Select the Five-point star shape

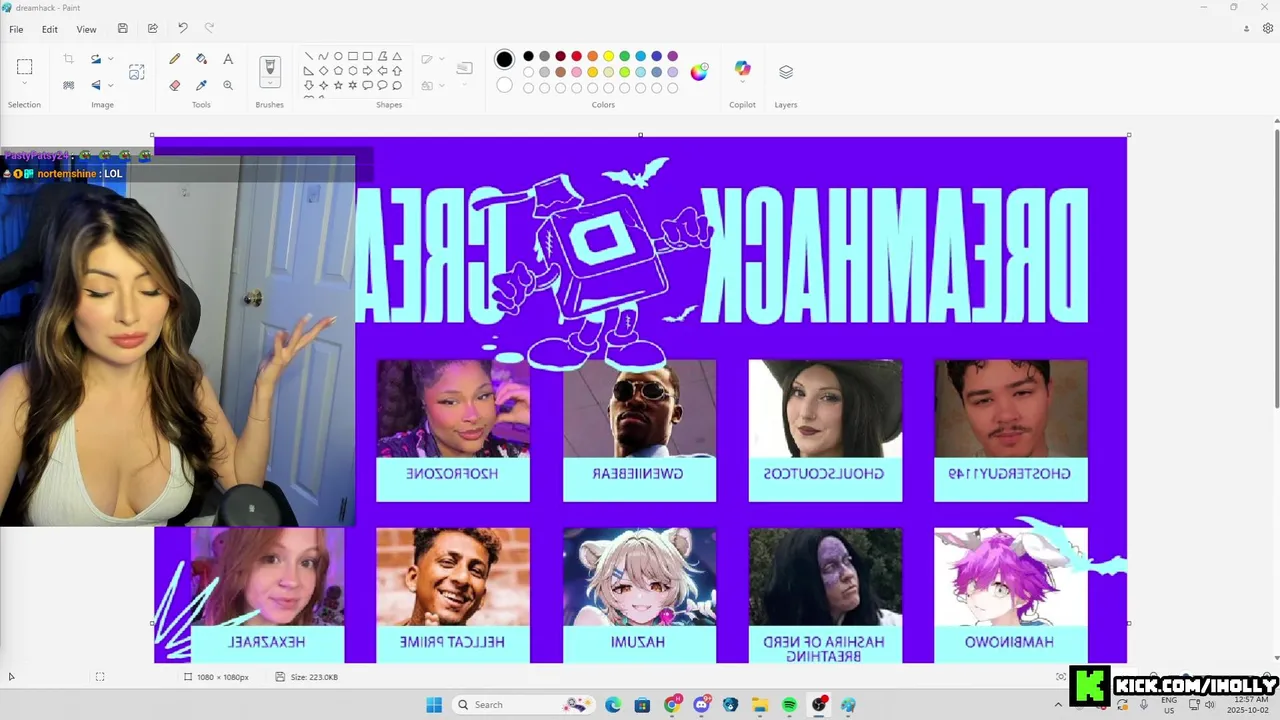point(338,86)
